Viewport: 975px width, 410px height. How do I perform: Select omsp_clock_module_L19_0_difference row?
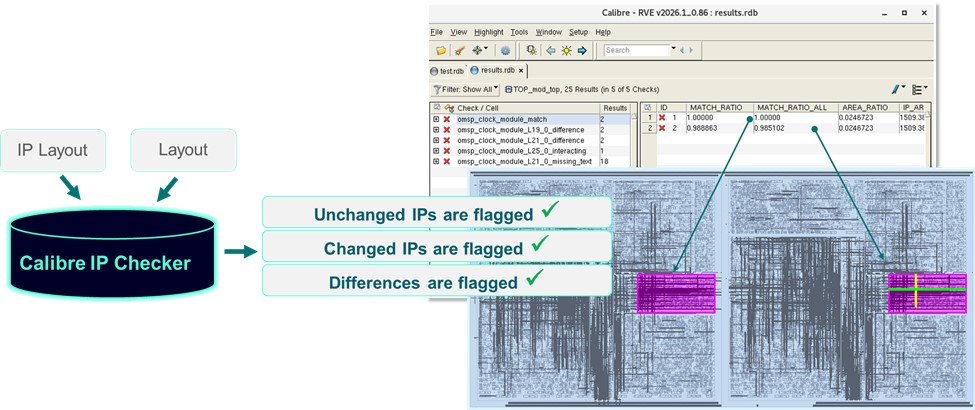[x=530, y=129]
